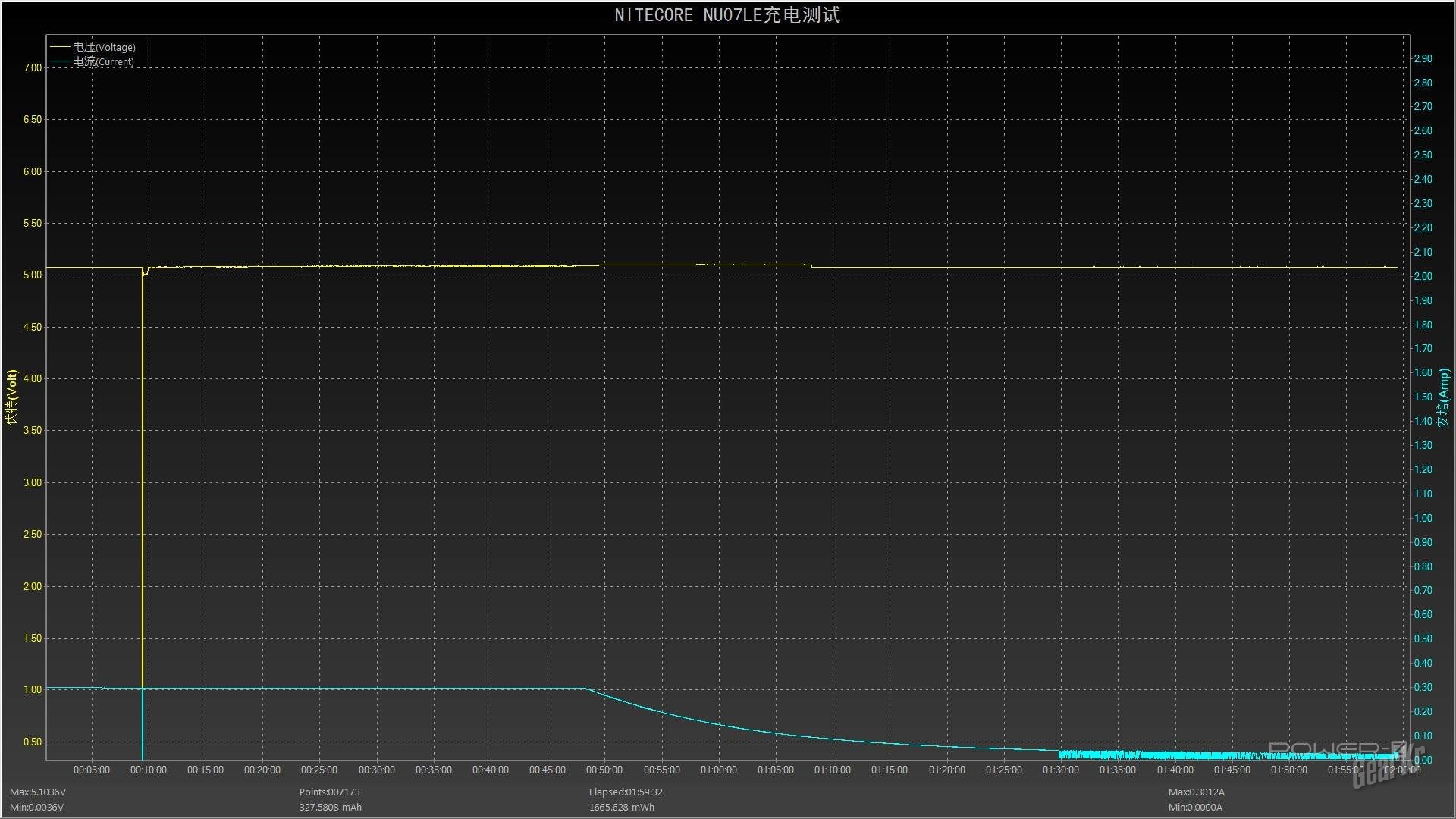Click the 01:45:00 time axis tick
The height and width of the screenshot is (819, 1456).
pyautogui.click(x=1232, y=770)
